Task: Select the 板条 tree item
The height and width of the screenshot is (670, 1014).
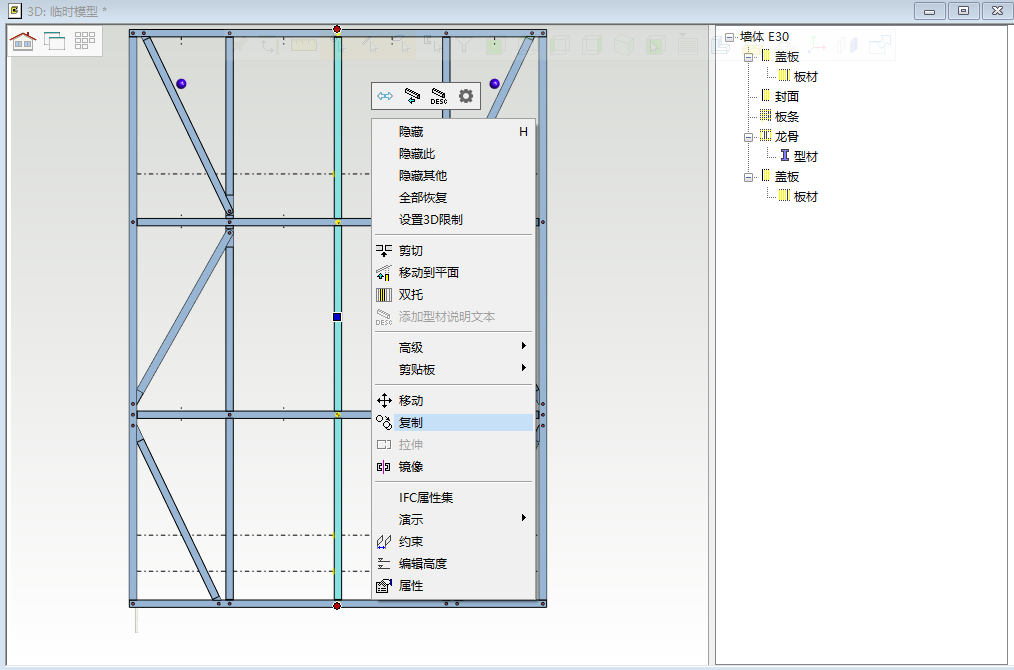Action: [787, 117]
